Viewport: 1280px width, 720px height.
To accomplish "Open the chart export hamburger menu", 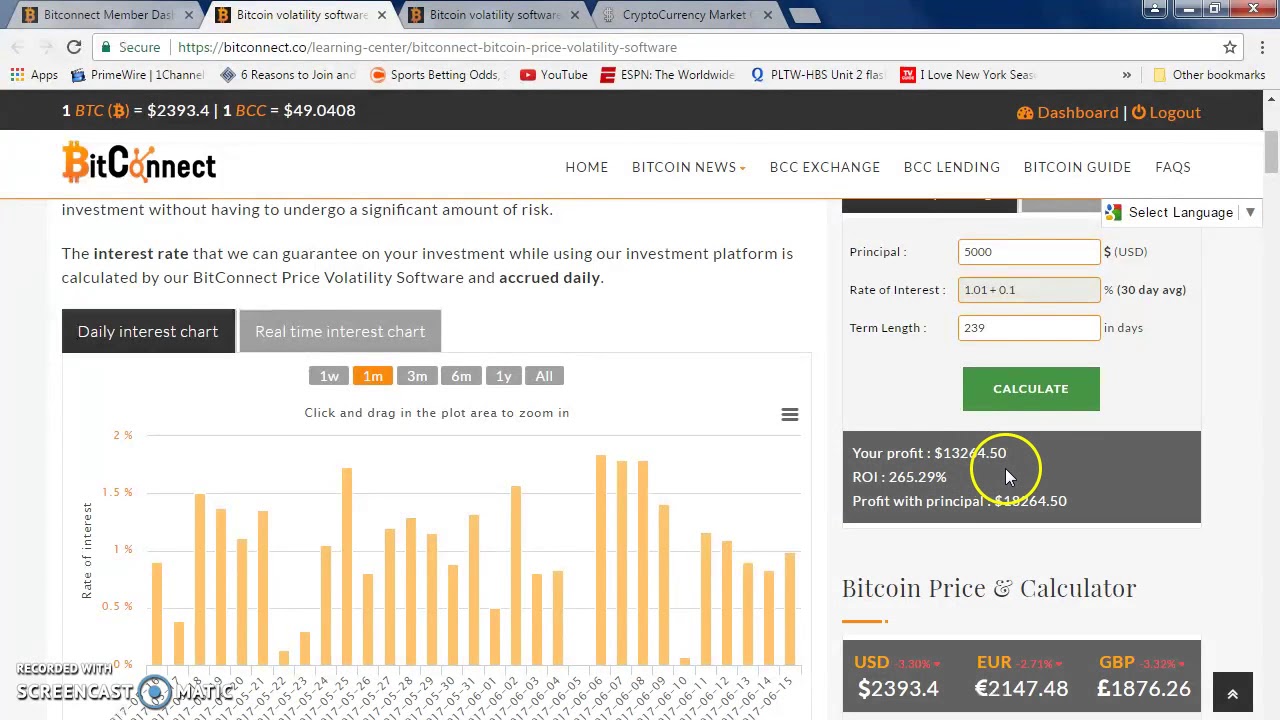I will tap(790, 414).
